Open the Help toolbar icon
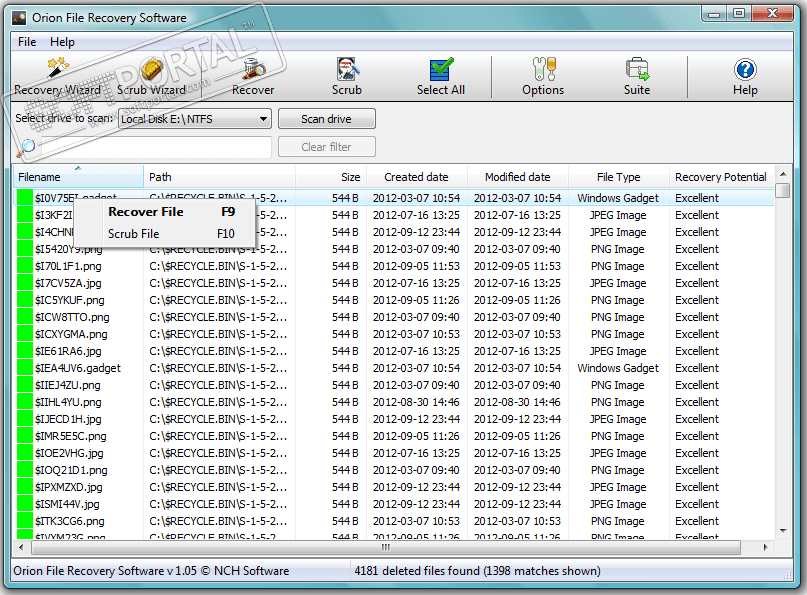Image resolution: width=807 pixels, height=595 pixels. coord(745,77)
